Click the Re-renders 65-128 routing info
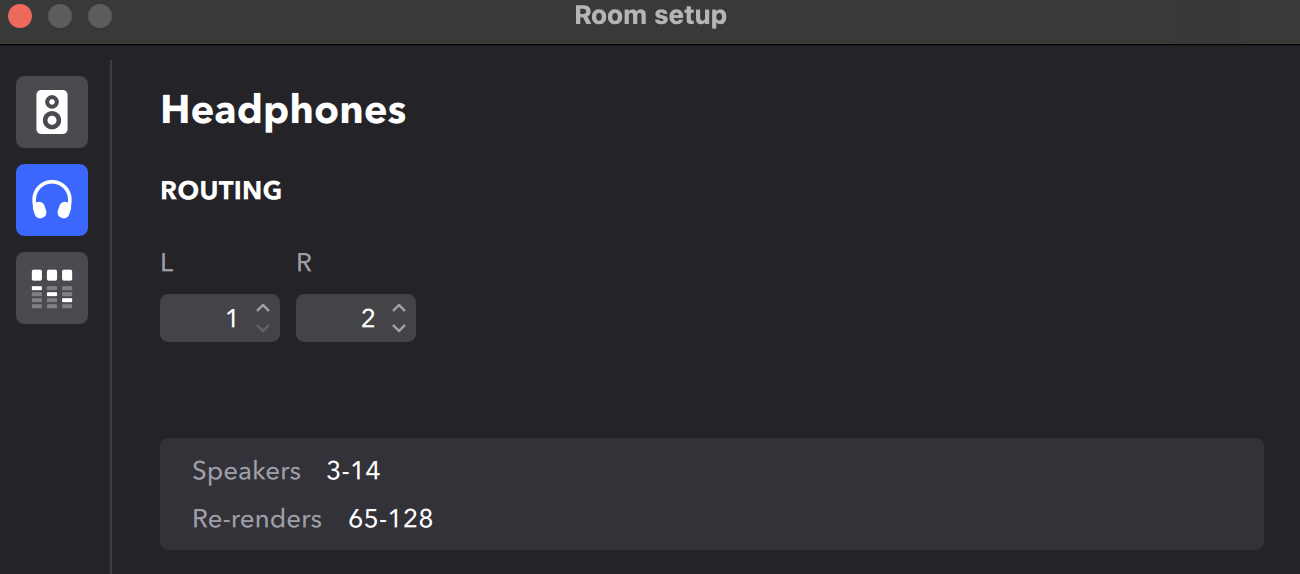This screenshot has height=574, width=1300. [x=312, y=518]
